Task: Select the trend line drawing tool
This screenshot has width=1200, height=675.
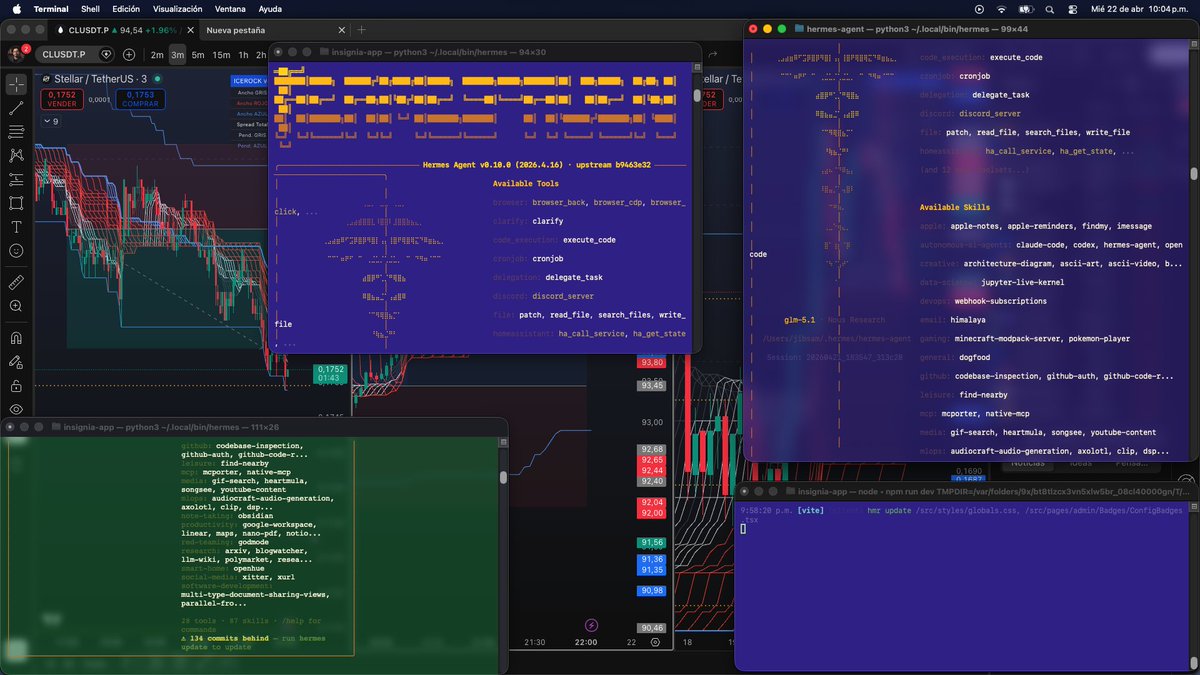Action: pyautogui.click(x=16, y=108)
